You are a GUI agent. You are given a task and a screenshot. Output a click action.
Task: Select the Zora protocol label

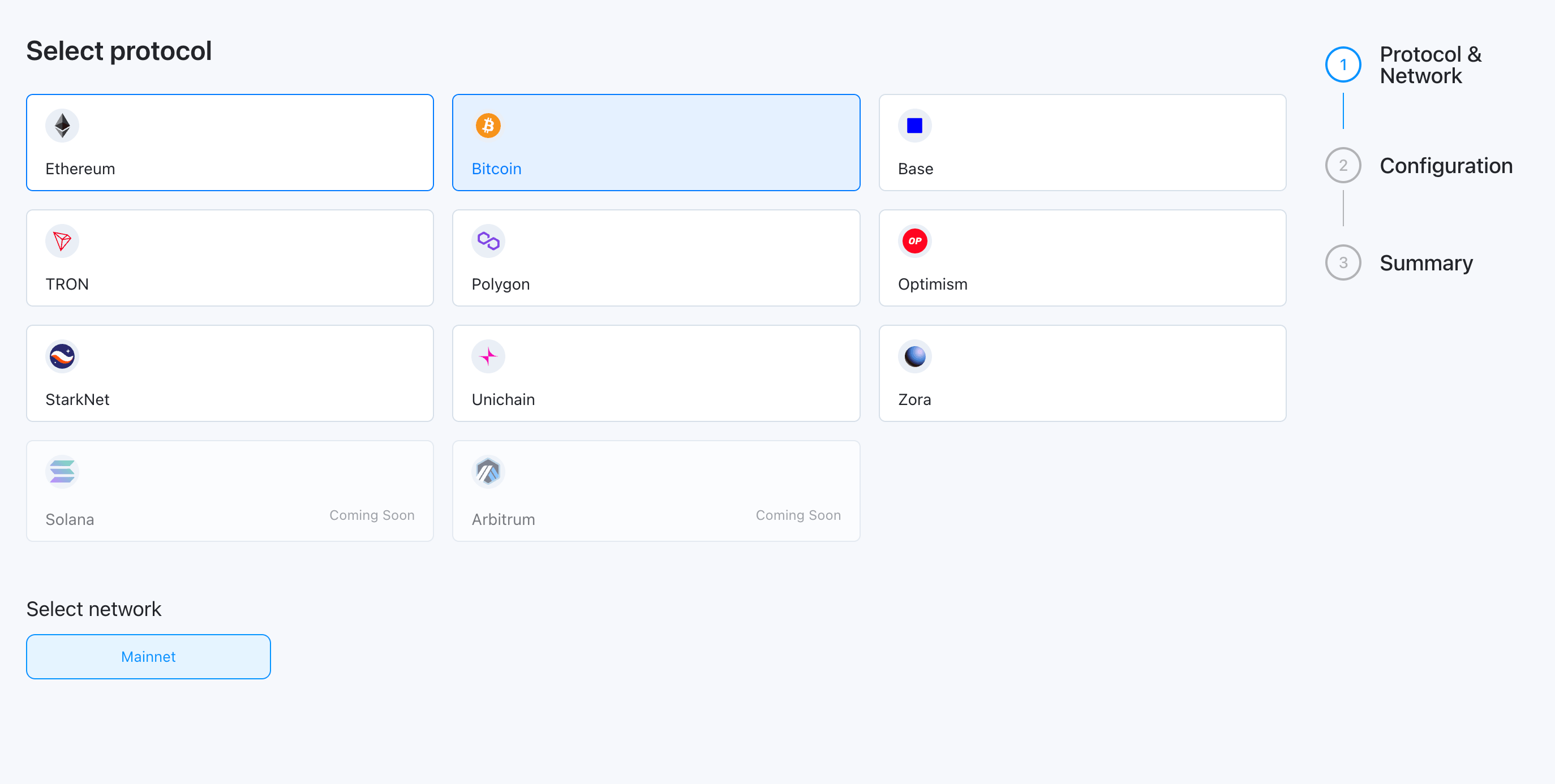[x=914, y=399]
